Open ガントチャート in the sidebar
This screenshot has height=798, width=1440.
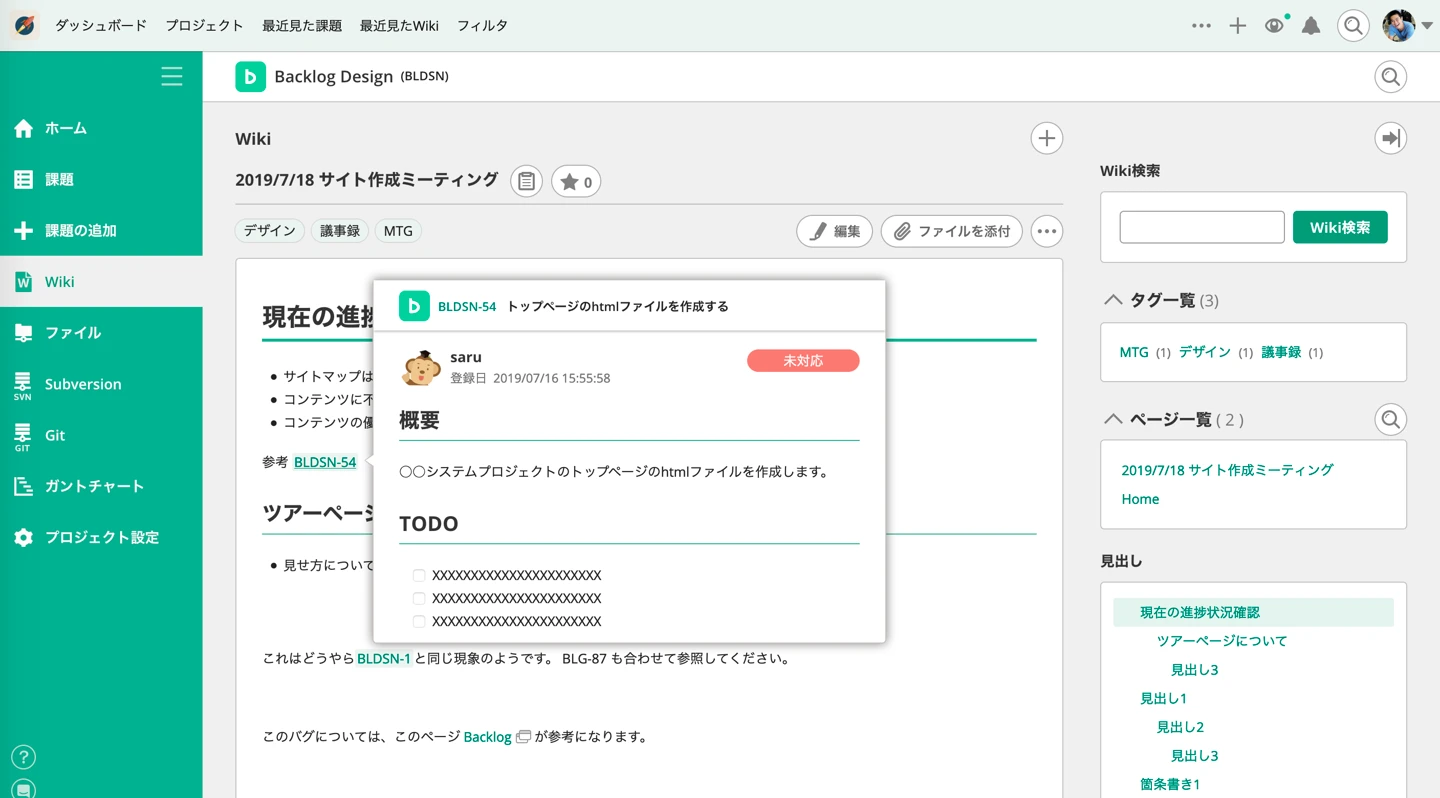pyautogui.click(x=94, y=486)
